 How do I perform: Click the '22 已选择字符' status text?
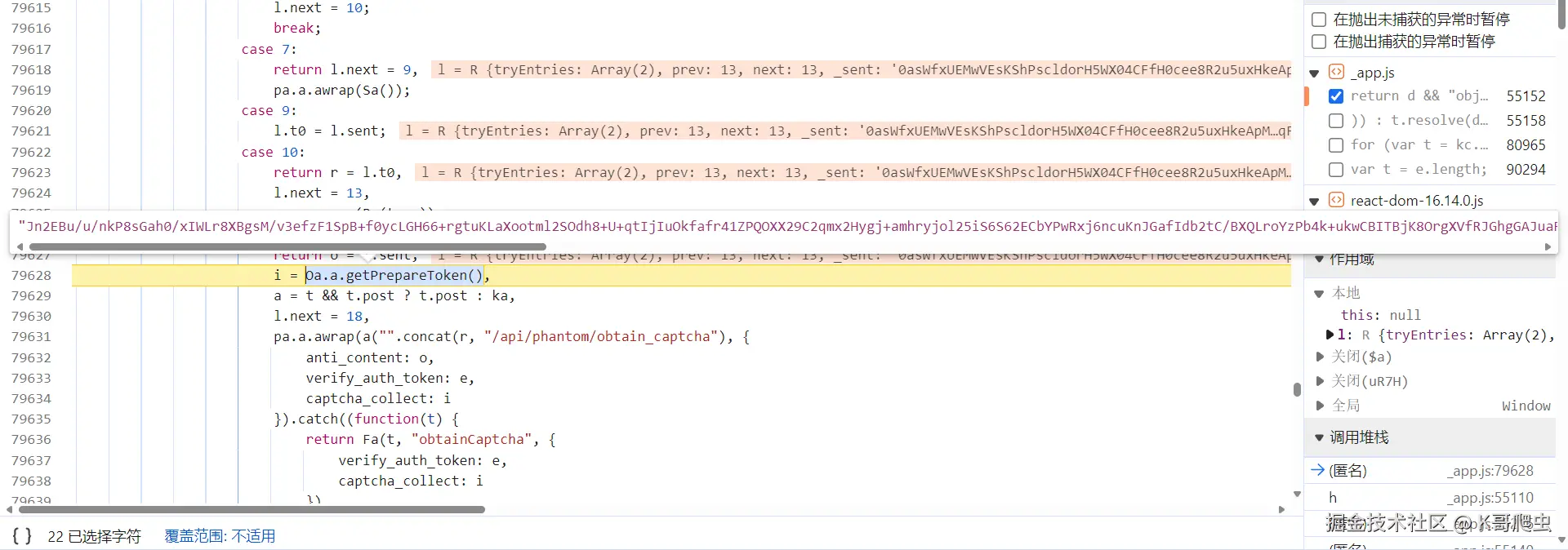click(x=94, y=536)
